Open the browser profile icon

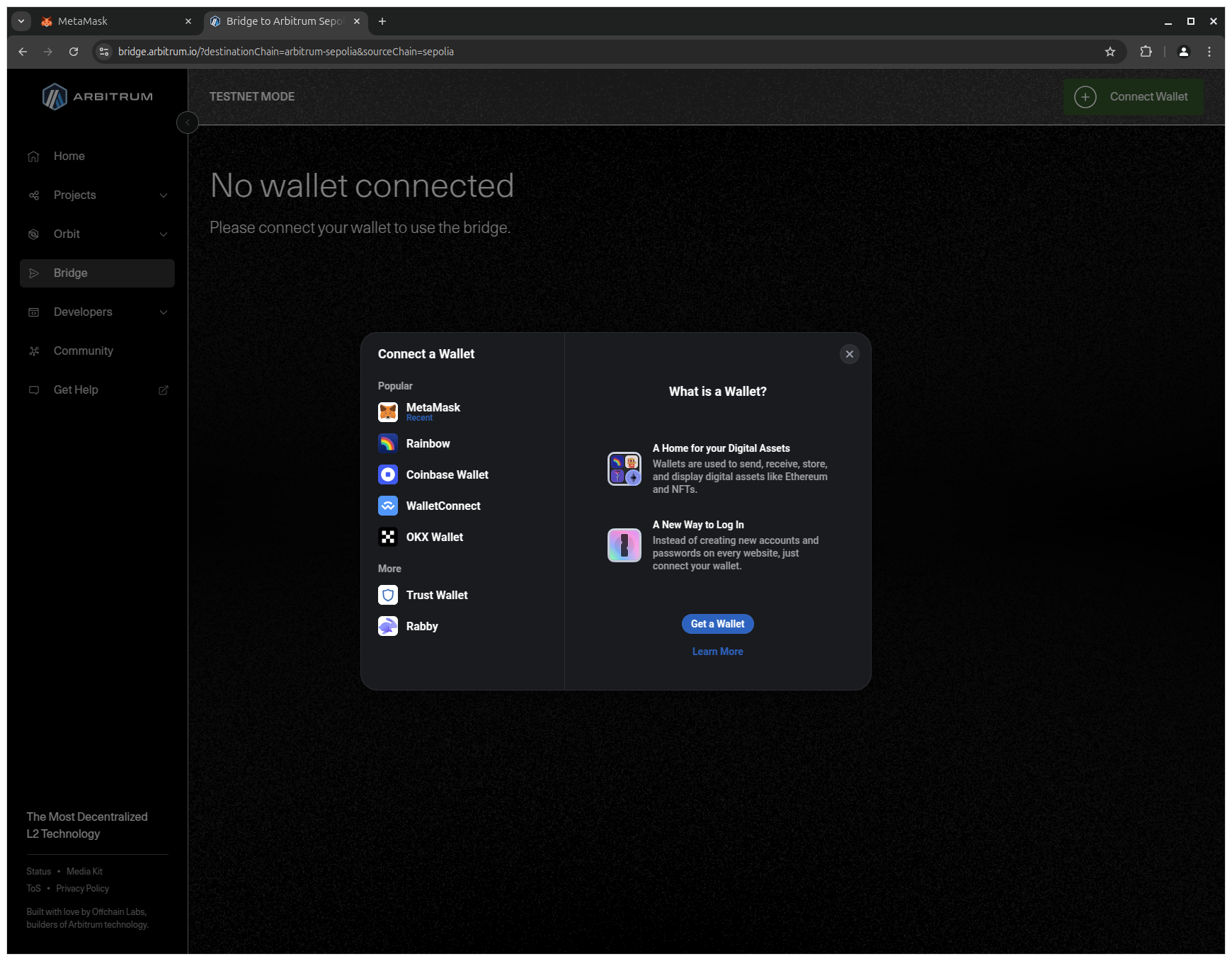(1183, 52)
